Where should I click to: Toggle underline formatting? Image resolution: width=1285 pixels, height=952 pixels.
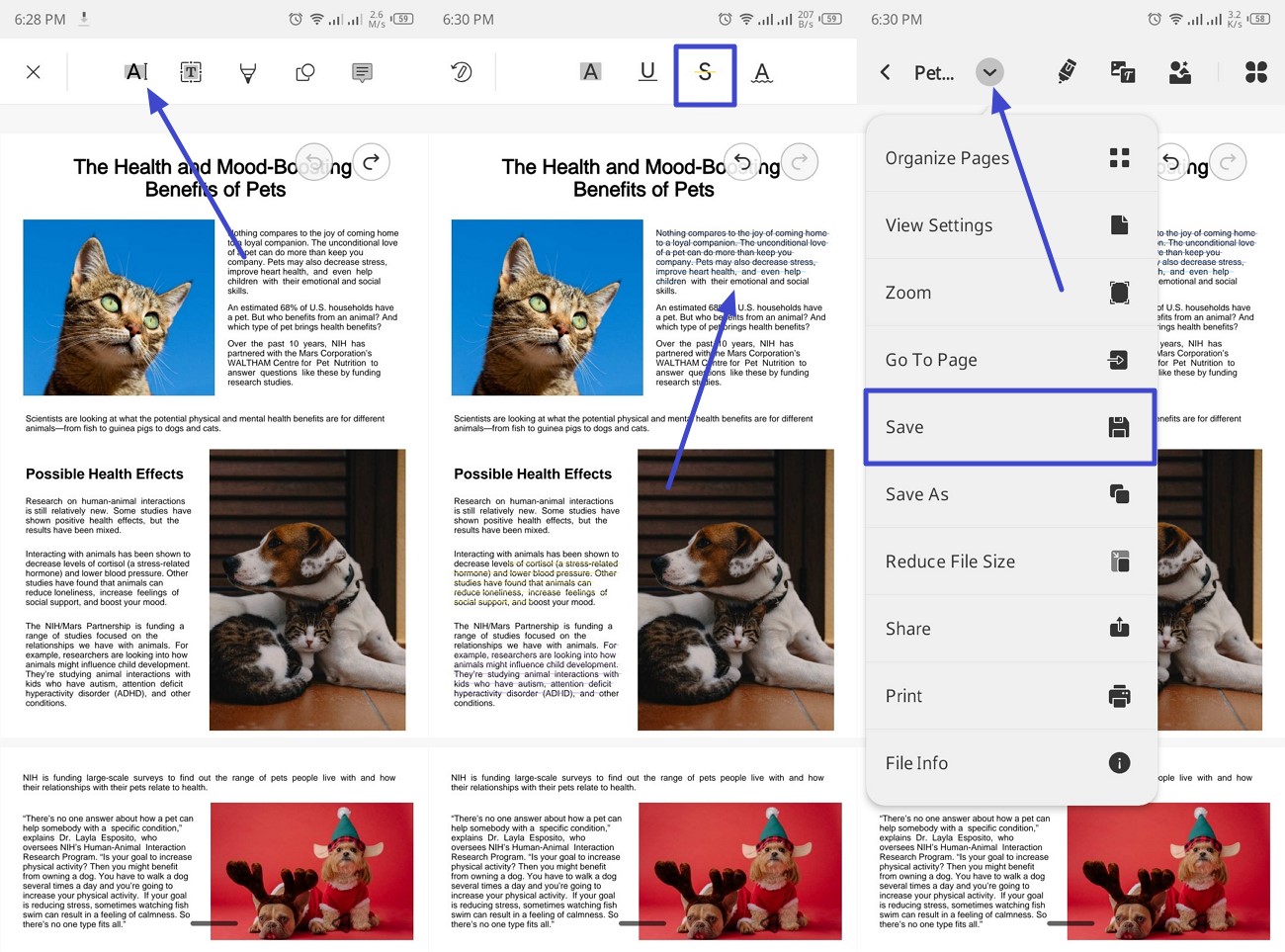coord(647,71)
